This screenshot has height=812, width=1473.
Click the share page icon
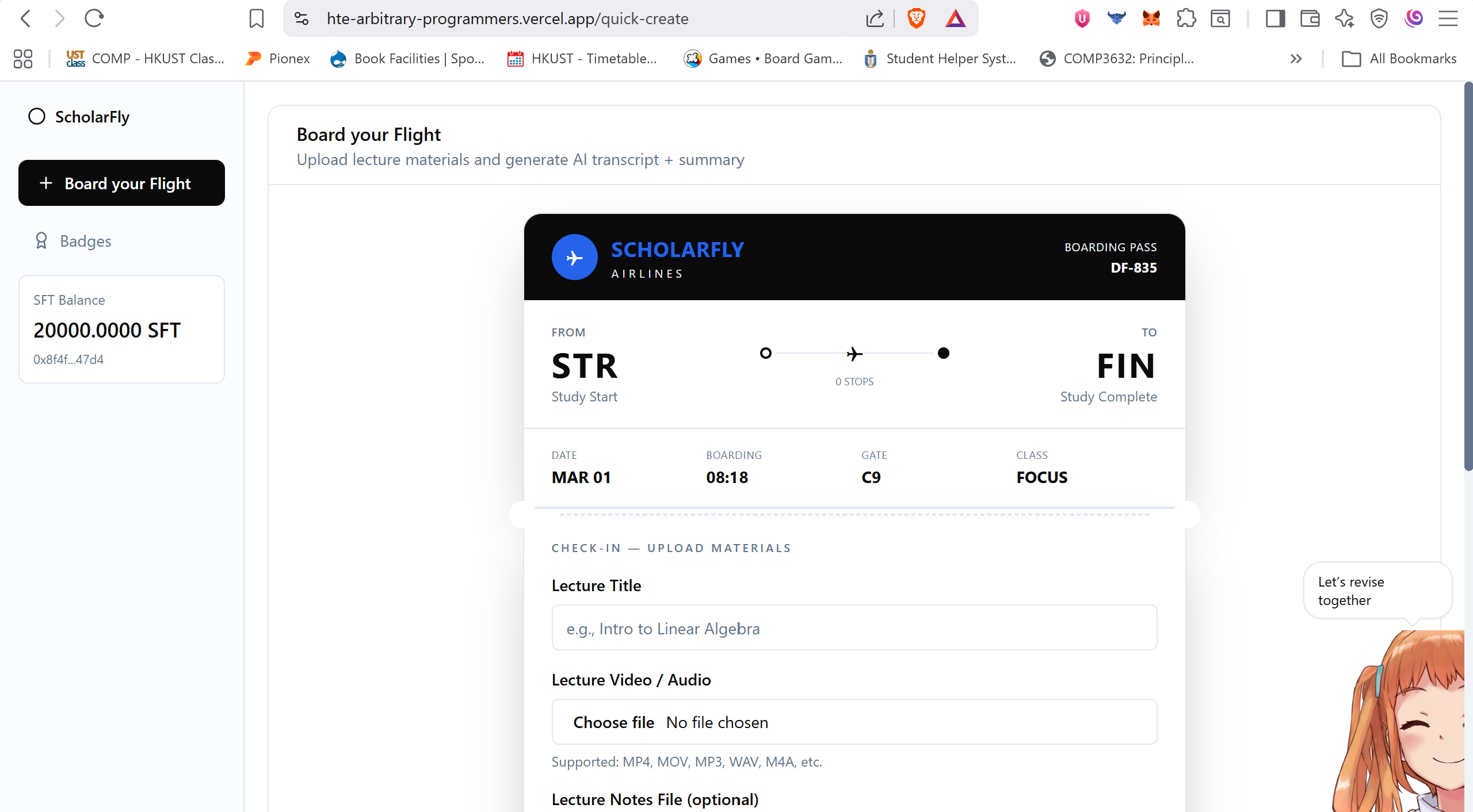875,18
